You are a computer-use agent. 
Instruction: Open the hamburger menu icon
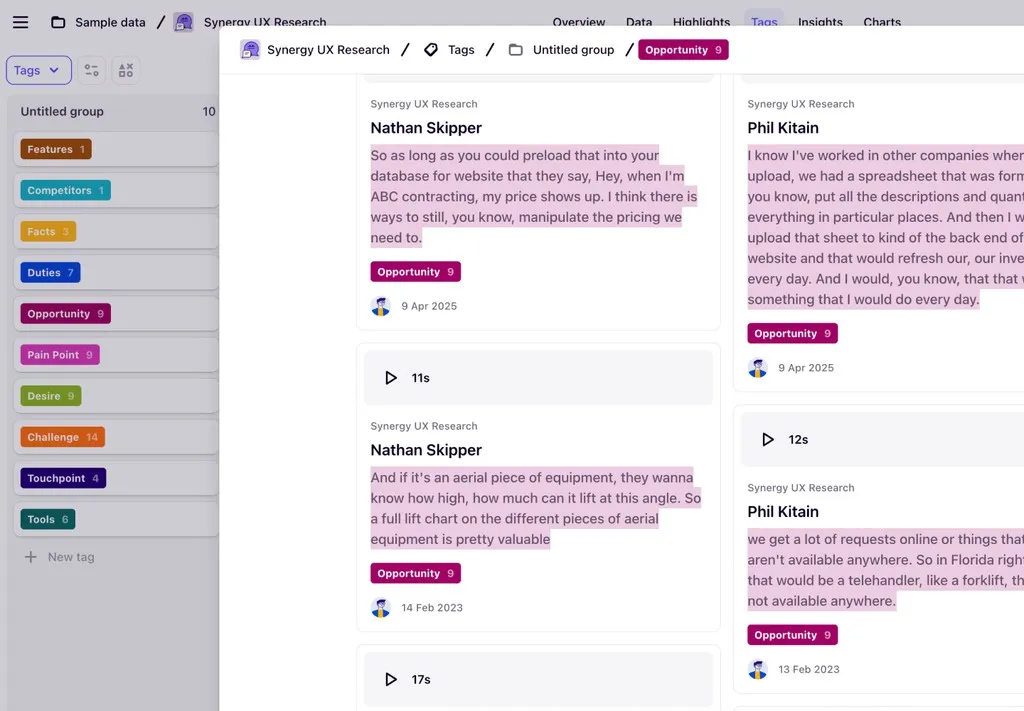point(20,22)
